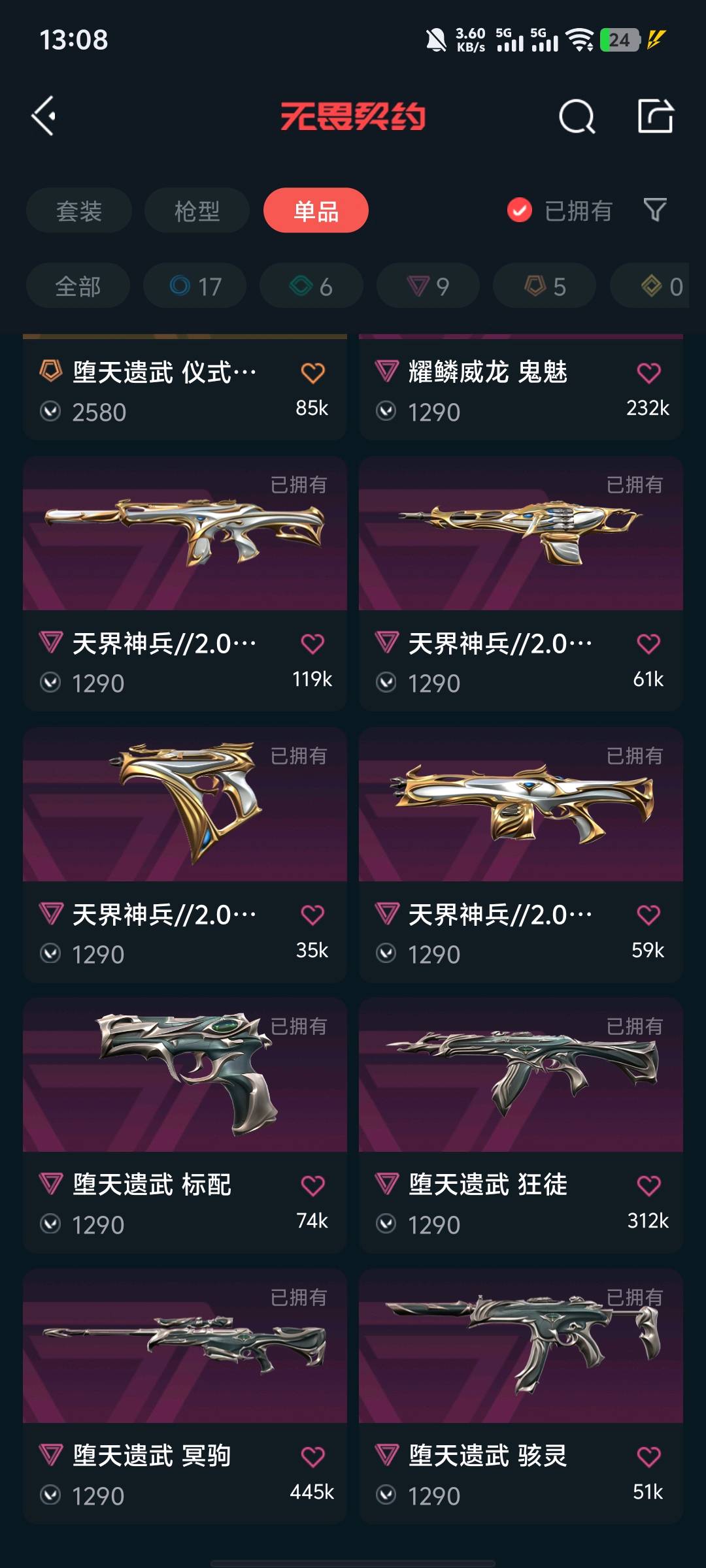The image size is (706, 1568).
Task: Open the filter funnel icon
Action: coord(654,210)
